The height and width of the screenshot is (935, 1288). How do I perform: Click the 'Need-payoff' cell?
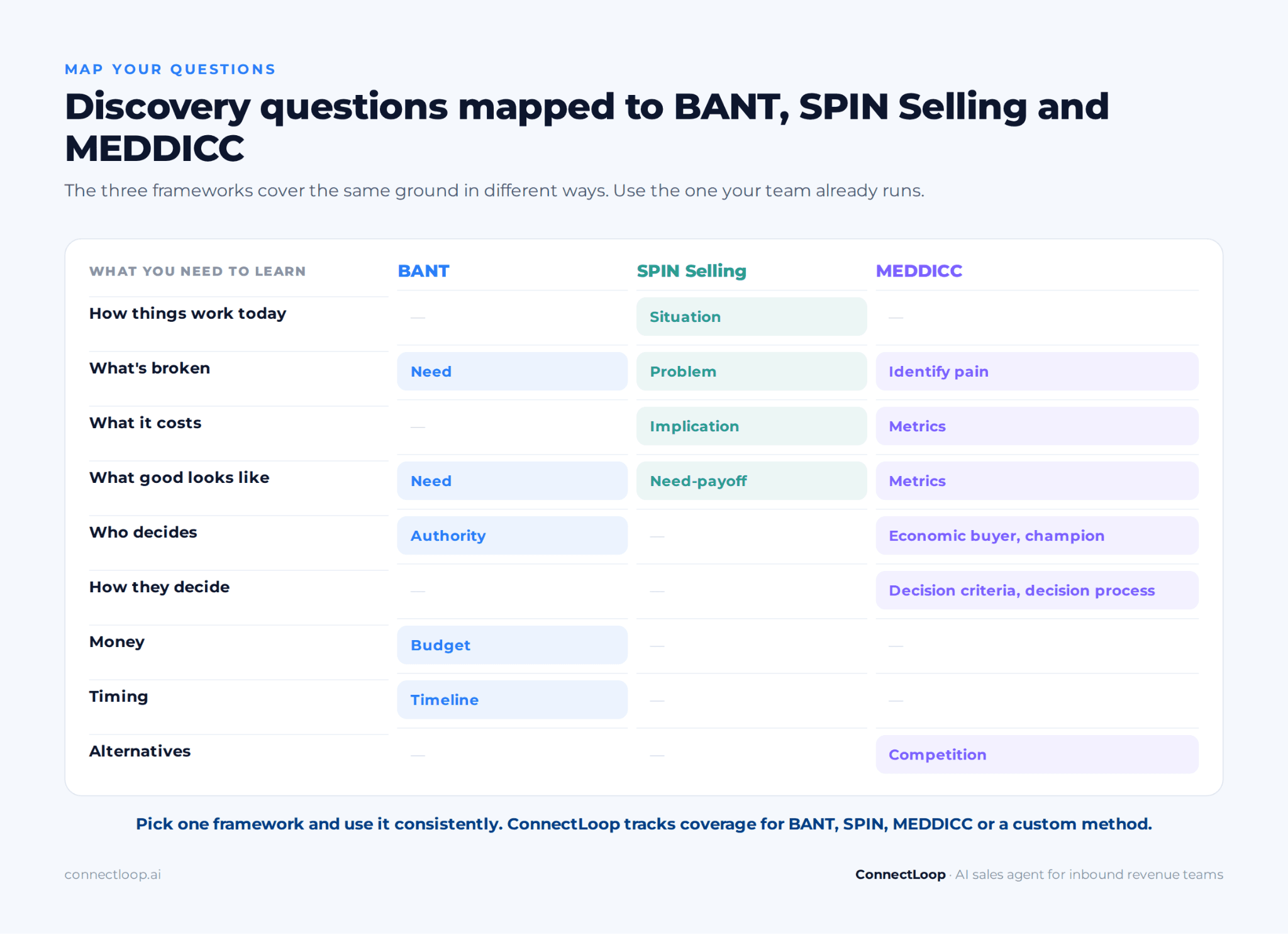(752, 481)
